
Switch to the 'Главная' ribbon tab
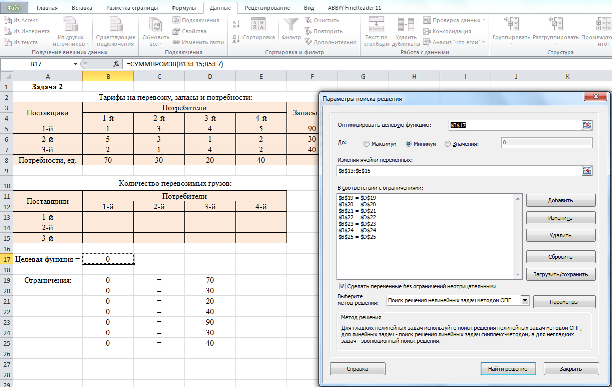(x=47, y=8)
